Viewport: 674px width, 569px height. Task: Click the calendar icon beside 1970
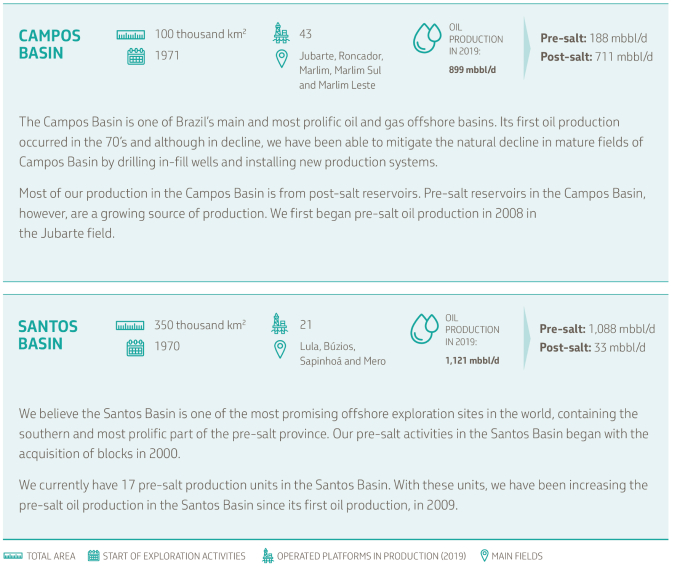pyautogui.click(x=136, y=347)
